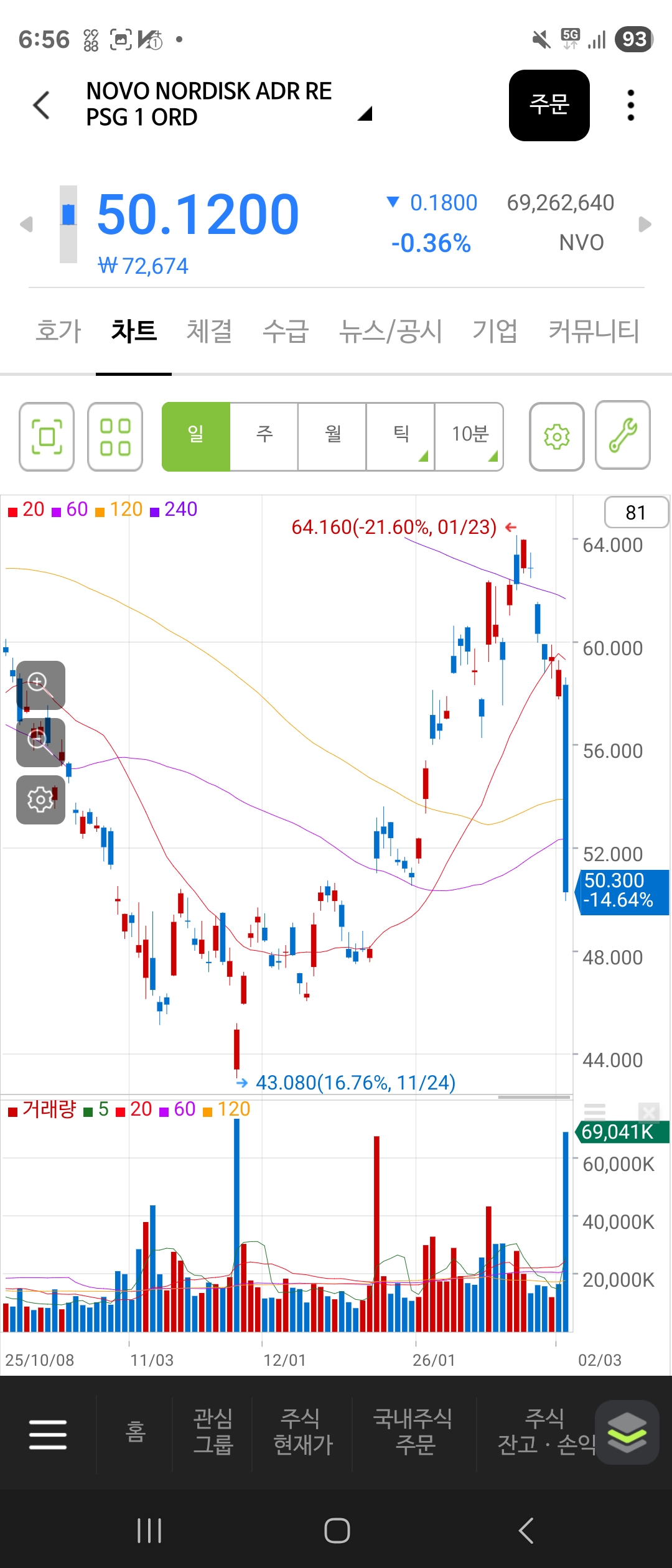Open 주식현재가 in bottom bar
The image size is (672, 1568).
point(303,1432)
